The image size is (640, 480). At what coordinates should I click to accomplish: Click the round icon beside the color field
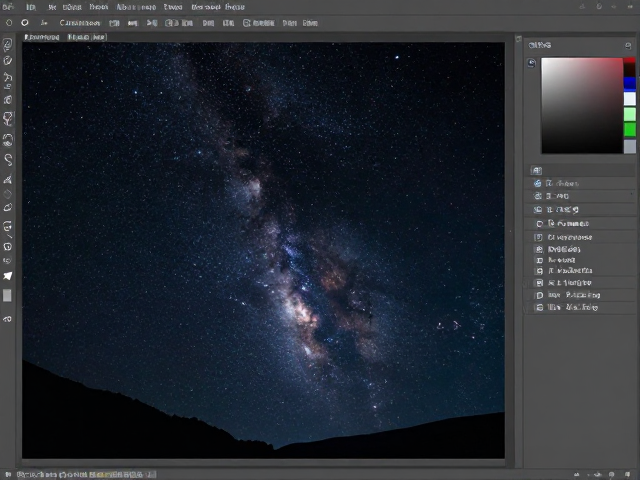click(x=531, y=63)
